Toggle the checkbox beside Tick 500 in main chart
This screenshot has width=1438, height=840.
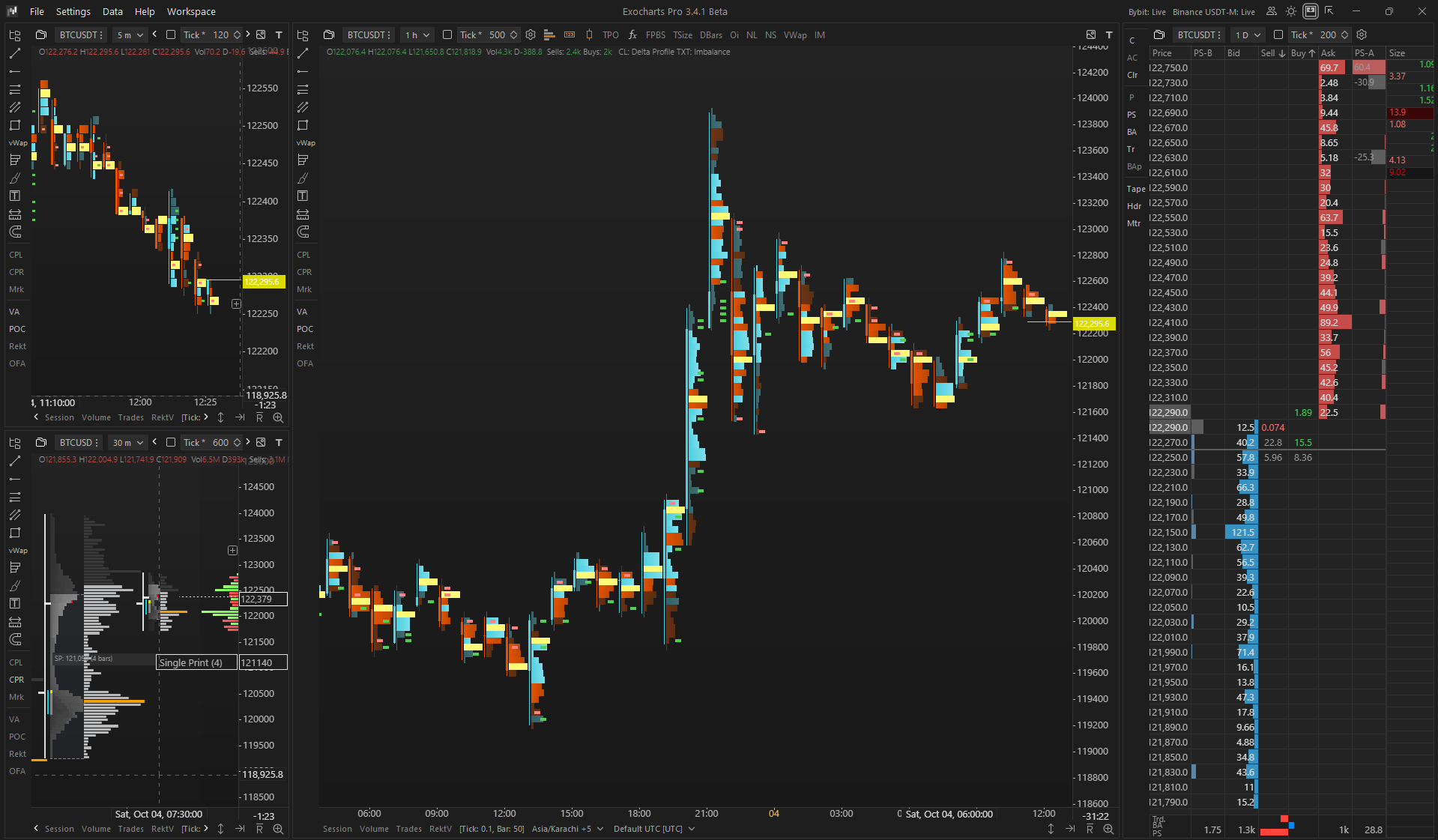pos(447,34)
